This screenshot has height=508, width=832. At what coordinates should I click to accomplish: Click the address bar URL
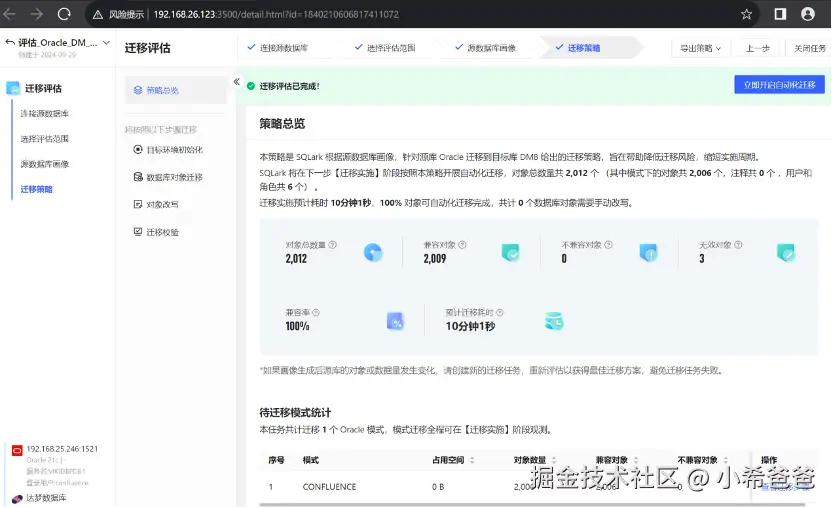click(276, 14)
